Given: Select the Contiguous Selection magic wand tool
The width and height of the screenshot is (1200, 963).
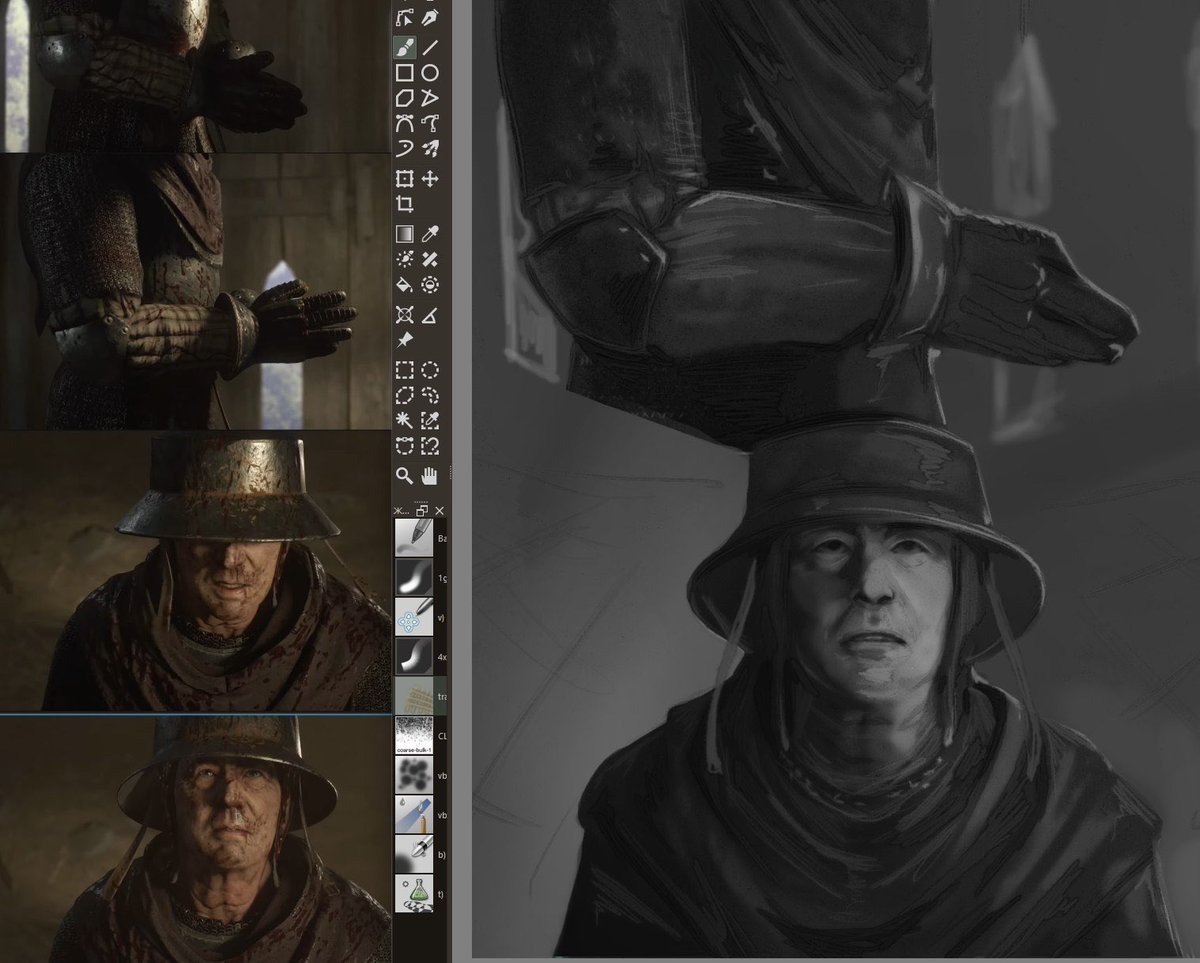Looking at the screenshot, I should click(x=405, y=420).
